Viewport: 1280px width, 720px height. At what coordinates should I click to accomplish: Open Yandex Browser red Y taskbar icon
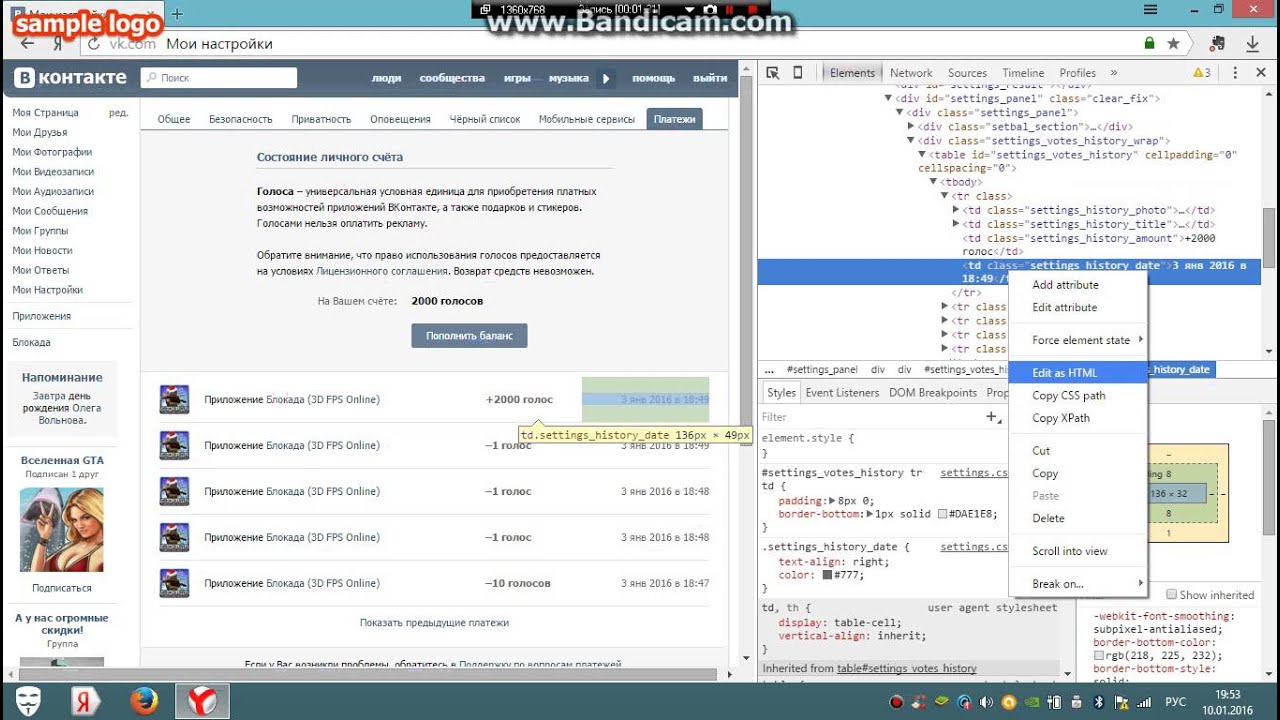[202, 702]
